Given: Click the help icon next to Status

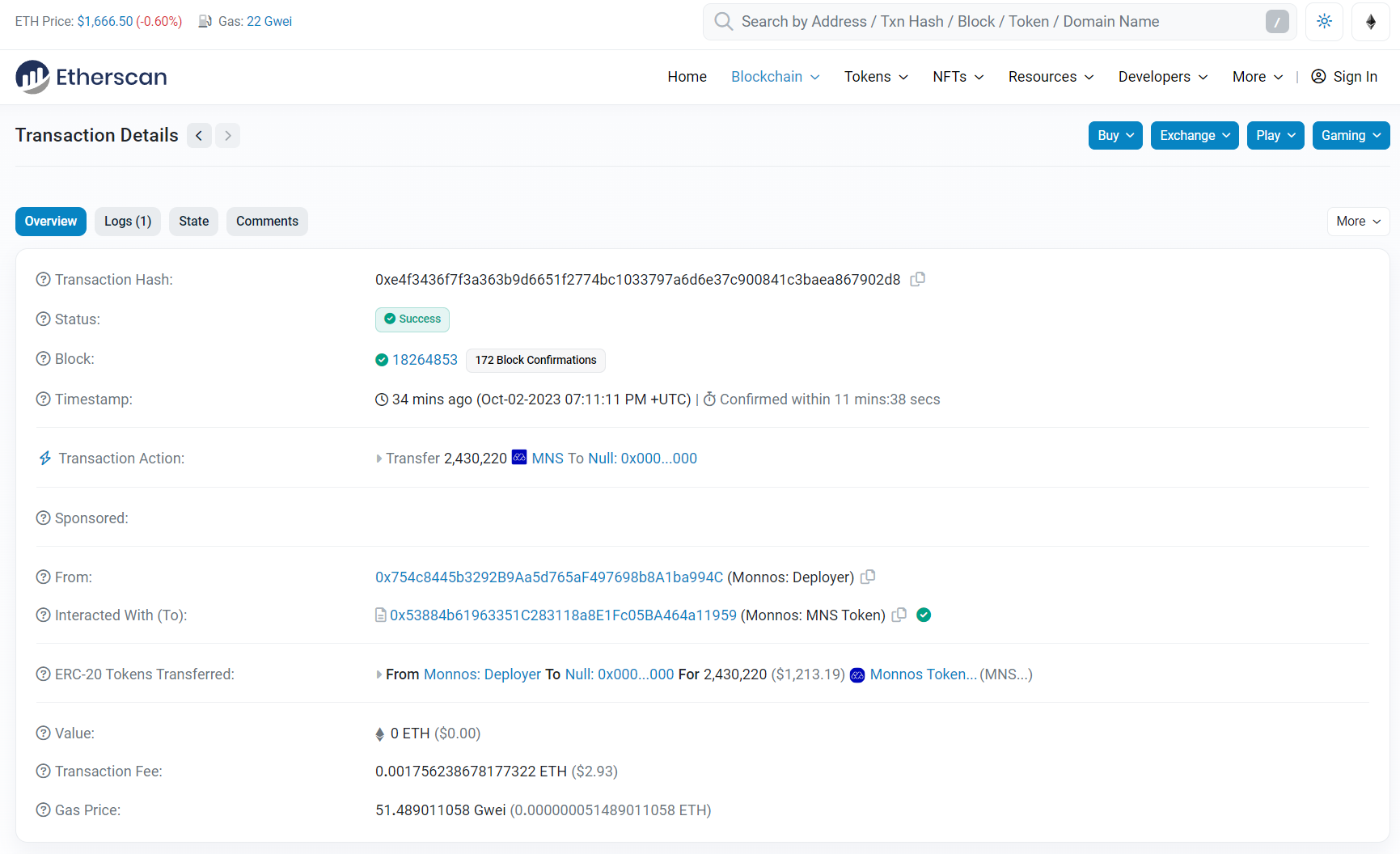Looking at the screenshot, I should pos(44,319).
